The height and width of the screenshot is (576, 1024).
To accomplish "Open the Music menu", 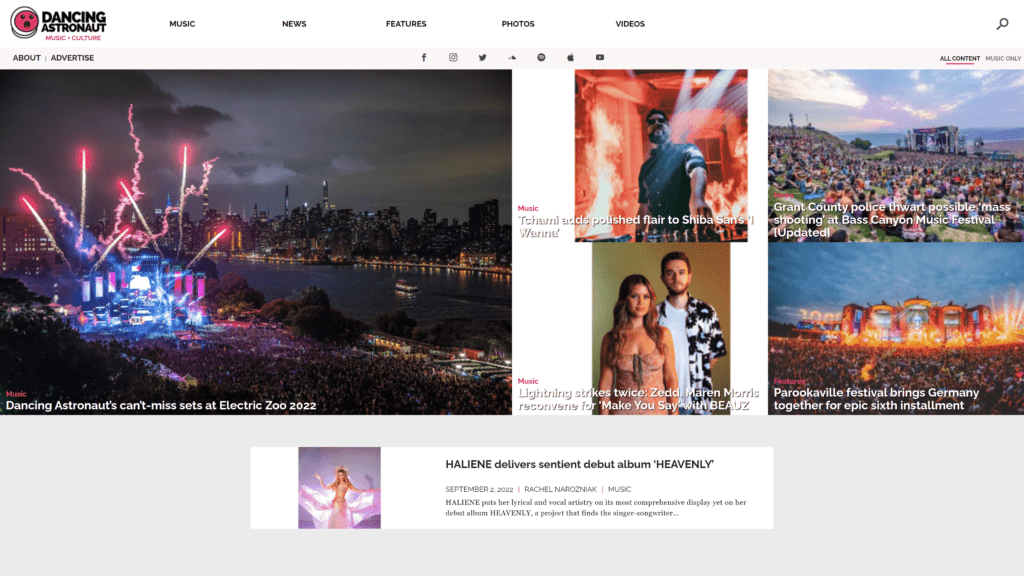I will click(x=182, y=24).
